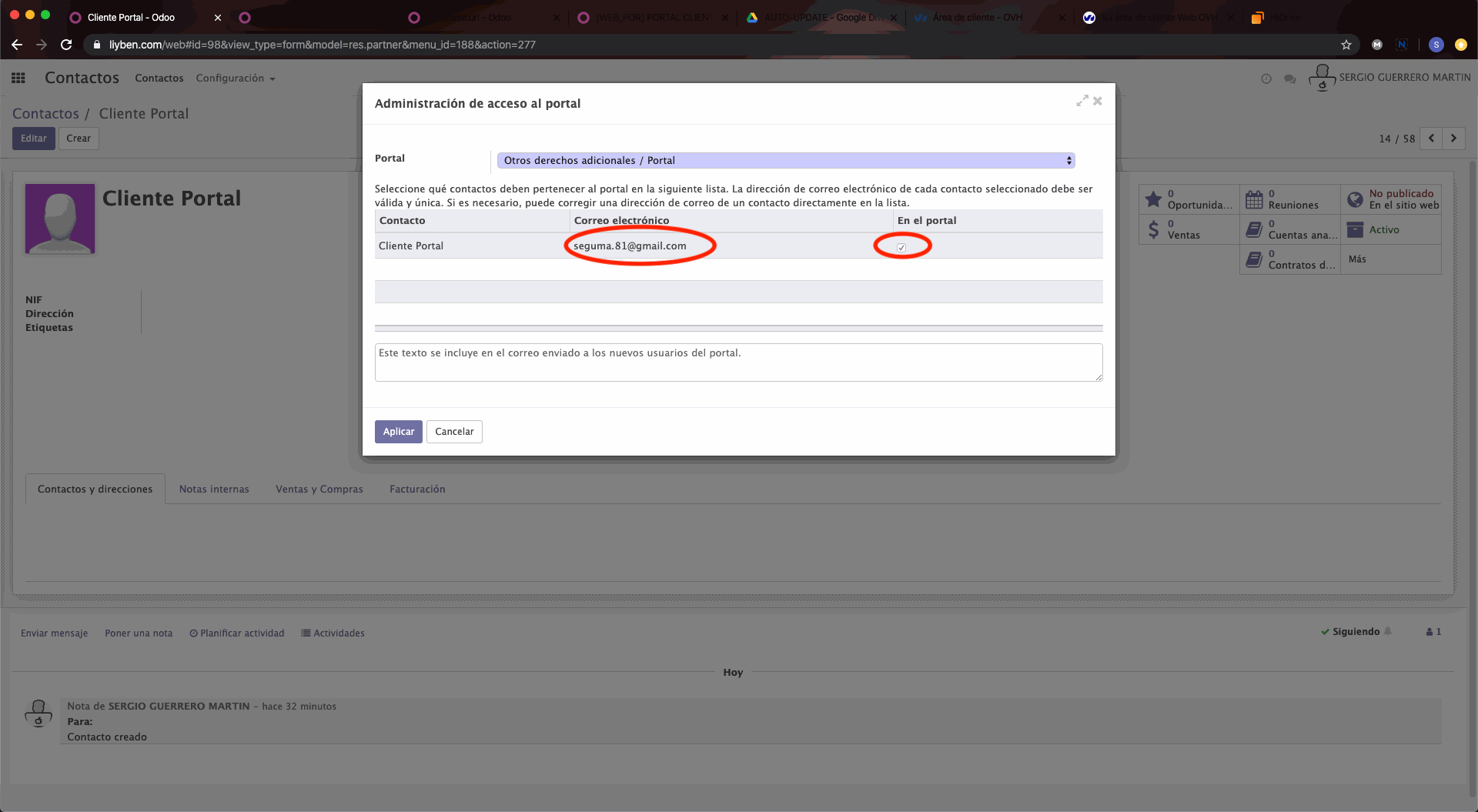Click the seguma.81@gmail.com email field
This screenshot has width=1478, height=812.
point(630,246)
